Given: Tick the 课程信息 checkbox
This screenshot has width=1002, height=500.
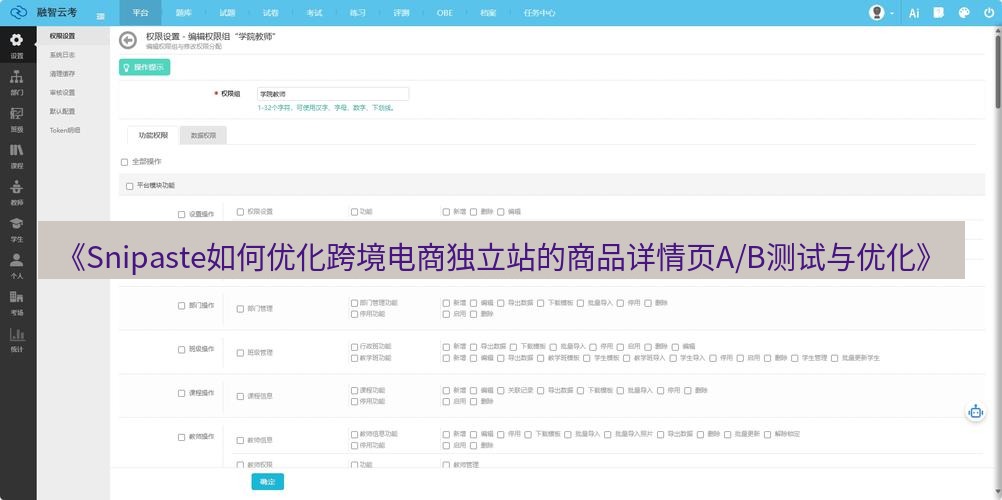Looking at the screenshot, I should (x=240, y=396).
